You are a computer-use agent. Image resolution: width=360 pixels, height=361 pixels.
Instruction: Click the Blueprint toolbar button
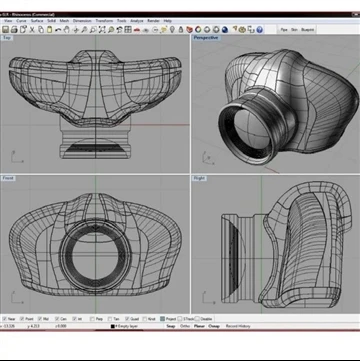[307, 30]
